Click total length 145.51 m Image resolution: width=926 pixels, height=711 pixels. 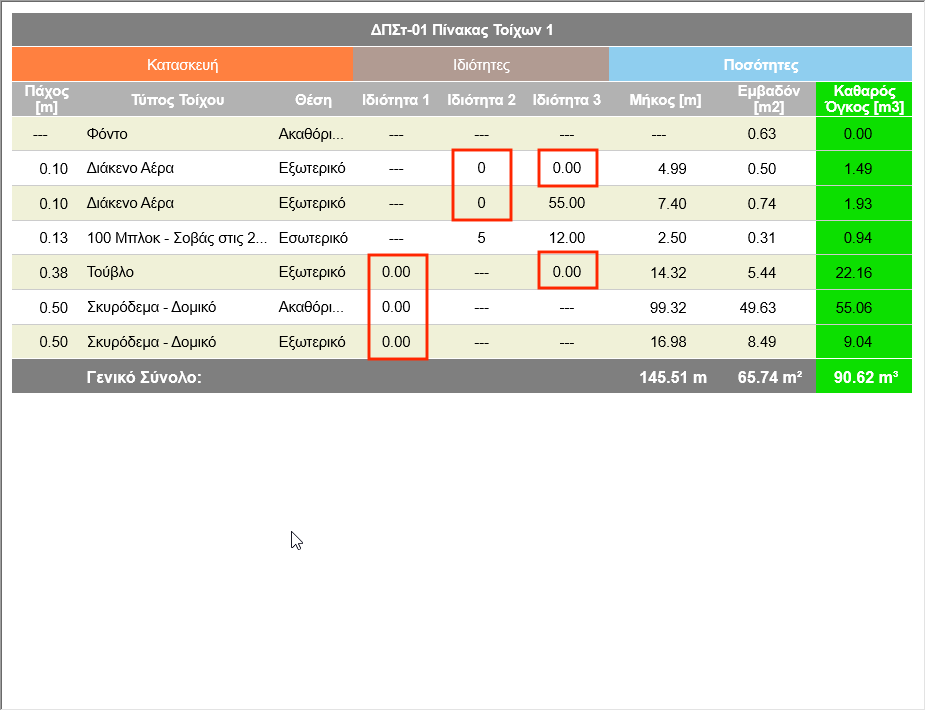click(673, 377)
